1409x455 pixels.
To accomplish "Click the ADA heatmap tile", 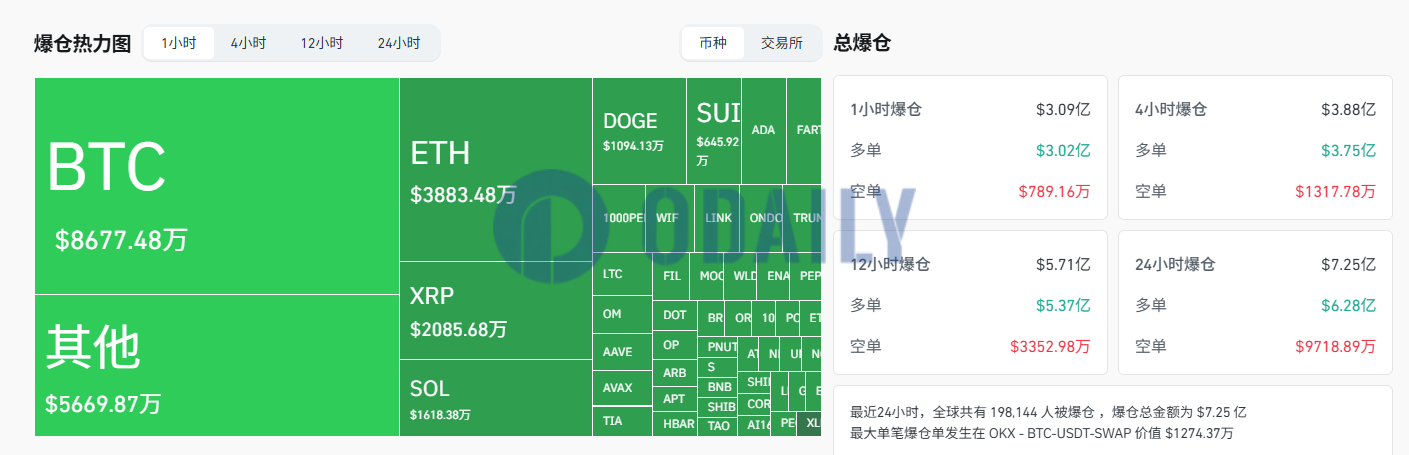I will coord(763,130).
